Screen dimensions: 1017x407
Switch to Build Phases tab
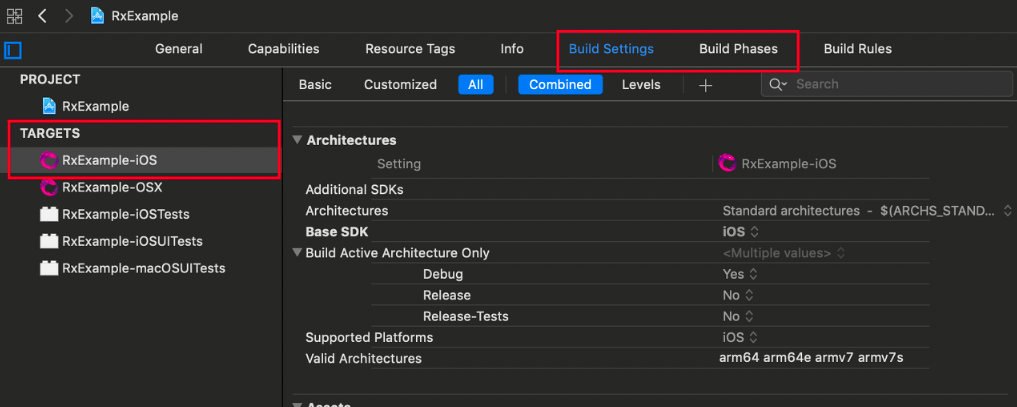click(738, 49)
